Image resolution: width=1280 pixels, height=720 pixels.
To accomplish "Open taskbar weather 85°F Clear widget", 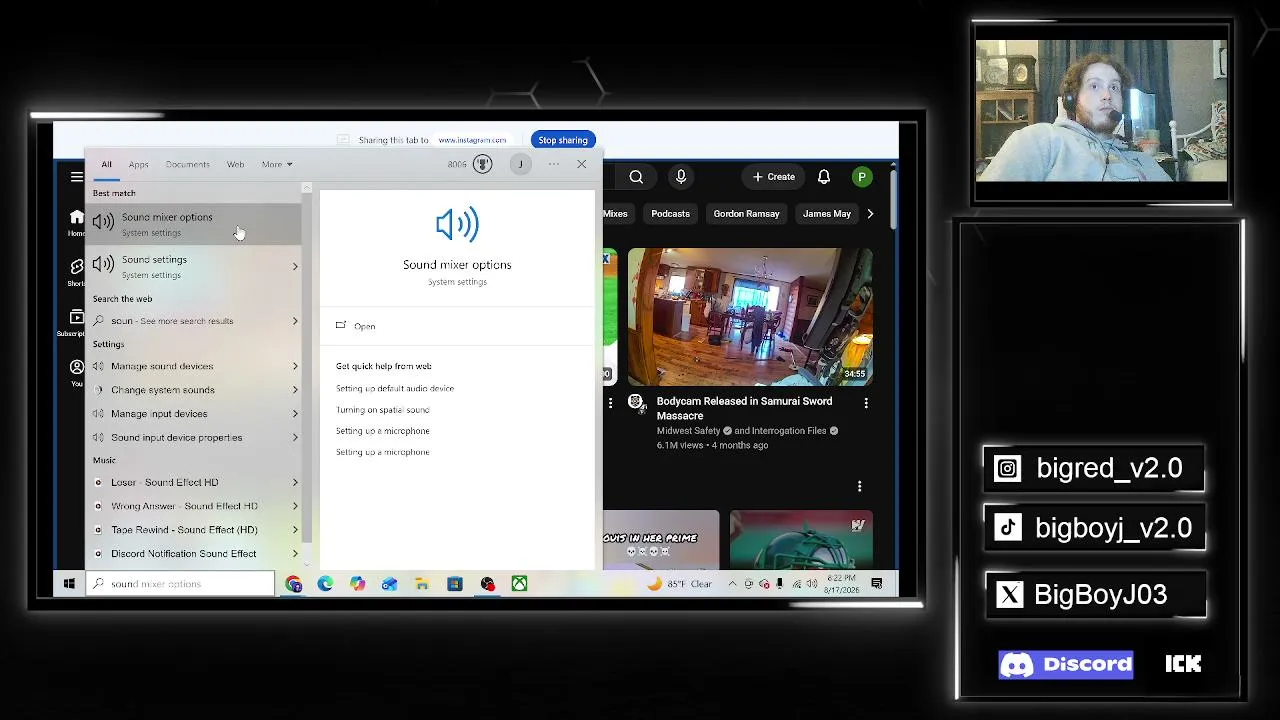I will point(682,584).
